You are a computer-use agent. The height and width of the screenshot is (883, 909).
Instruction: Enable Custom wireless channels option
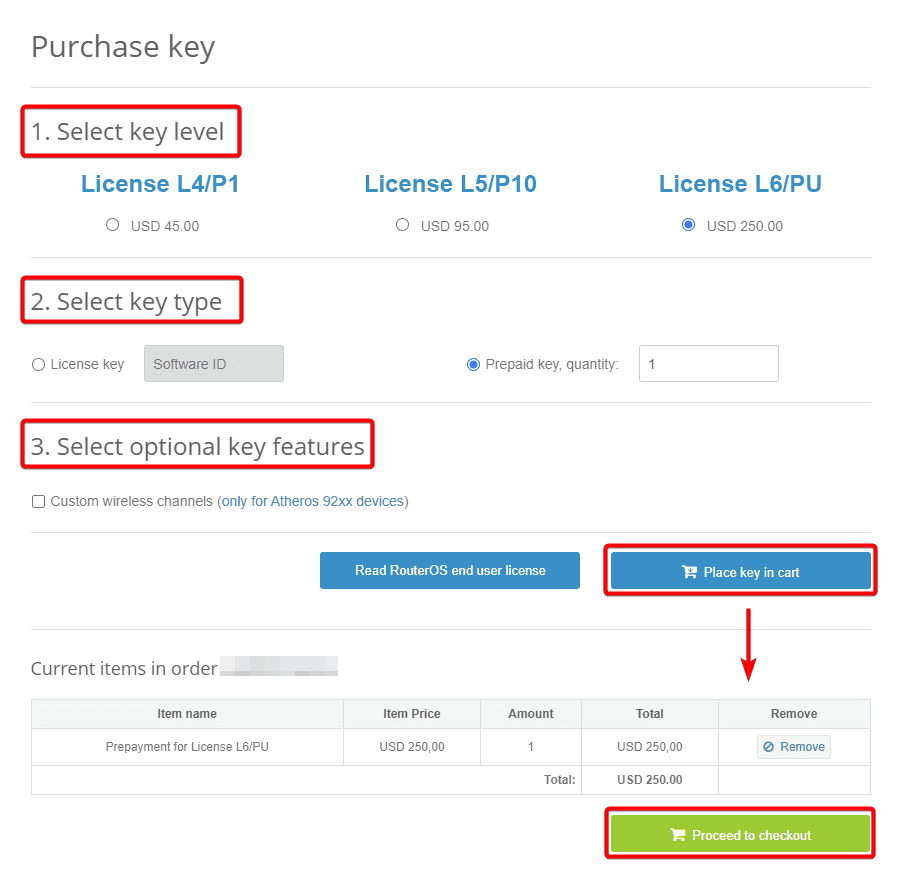tap(38, 501)
